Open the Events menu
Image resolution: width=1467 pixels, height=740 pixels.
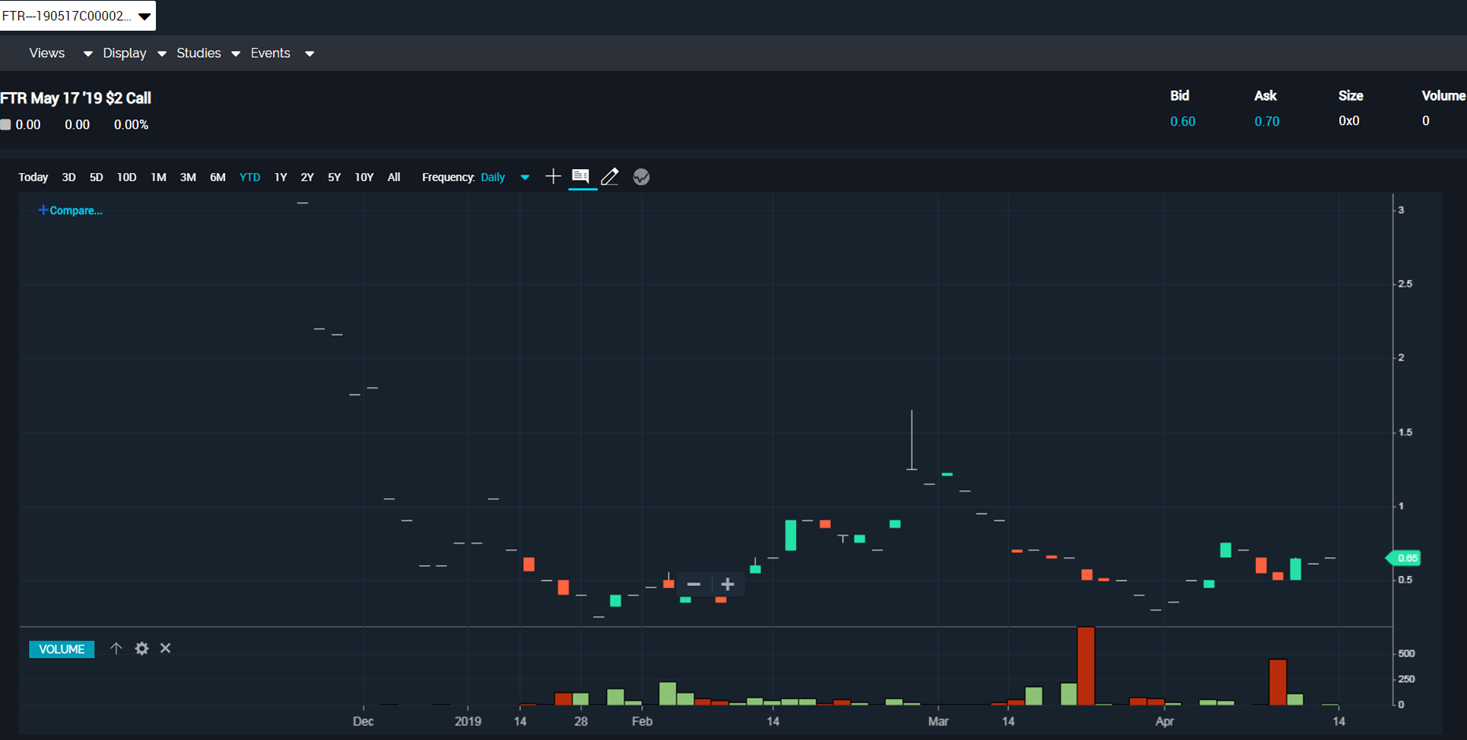click(281, 54)
